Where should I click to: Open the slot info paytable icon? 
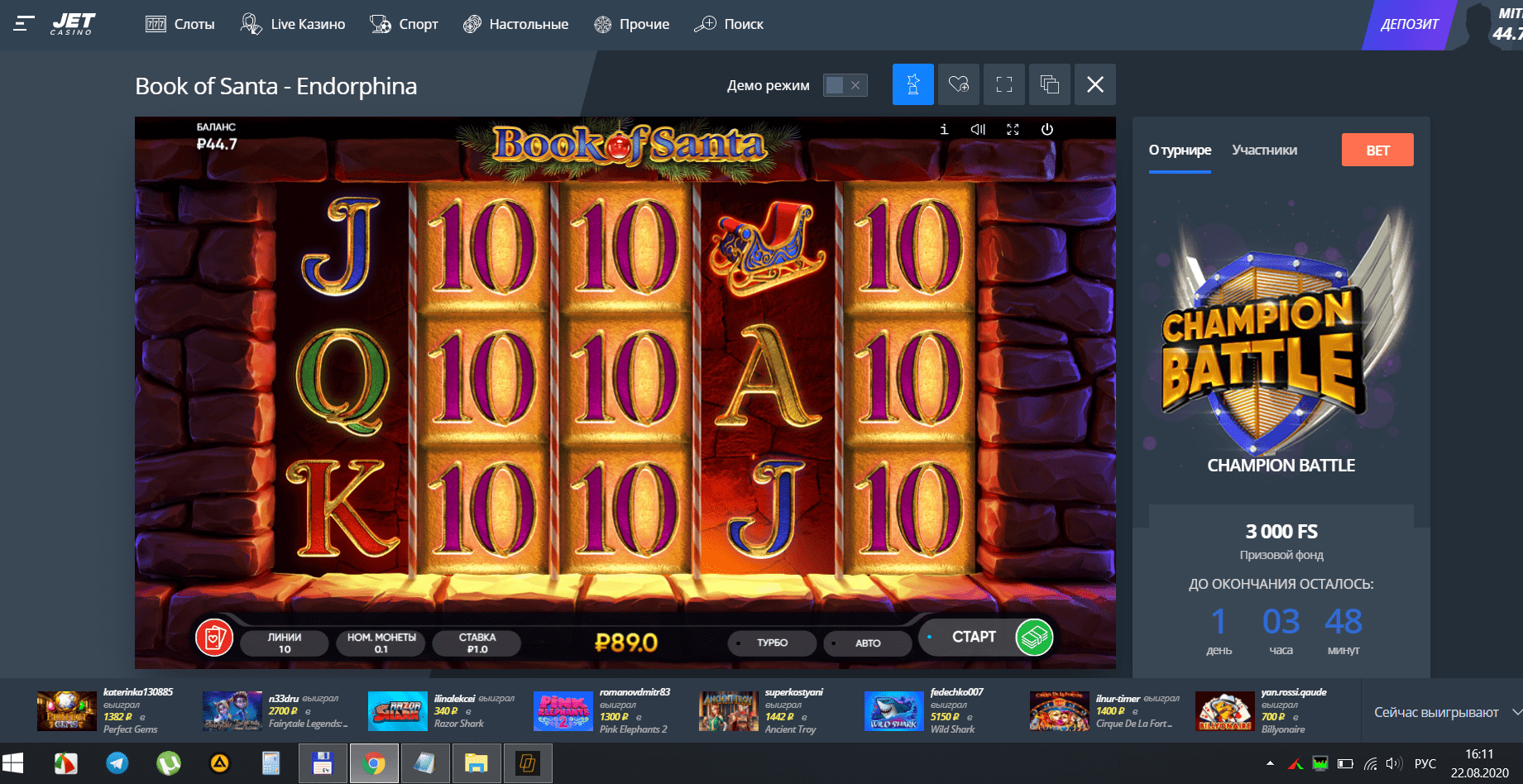pos(944,129)
